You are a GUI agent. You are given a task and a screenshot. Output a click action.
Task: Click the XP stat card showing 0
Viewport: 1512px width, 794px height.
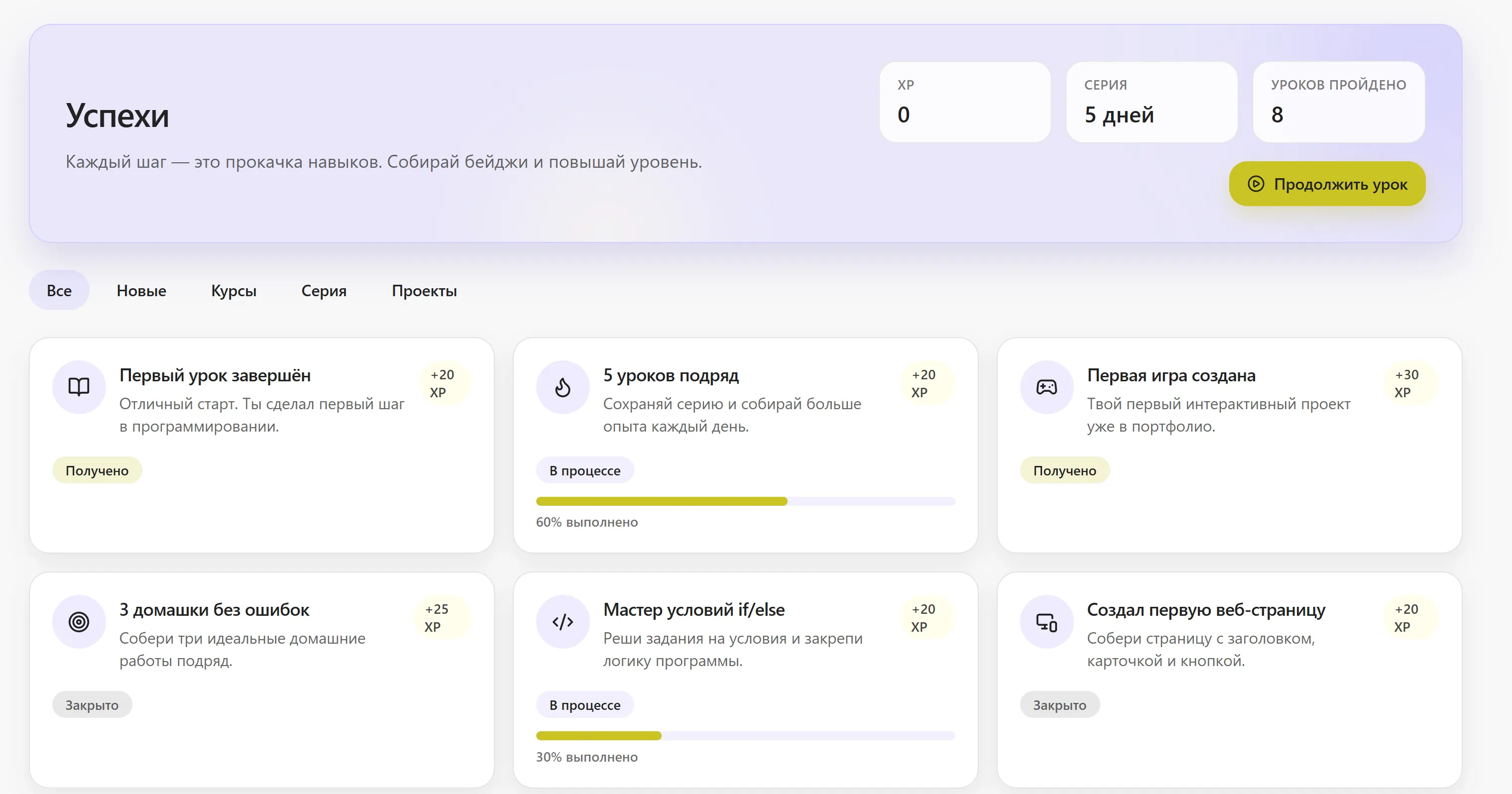965,102
